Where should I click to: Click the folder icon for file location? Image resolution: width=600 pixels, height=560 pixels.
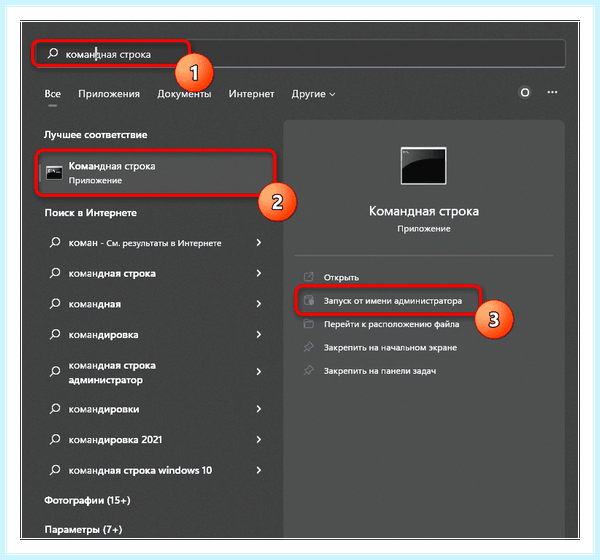[308, 324]
